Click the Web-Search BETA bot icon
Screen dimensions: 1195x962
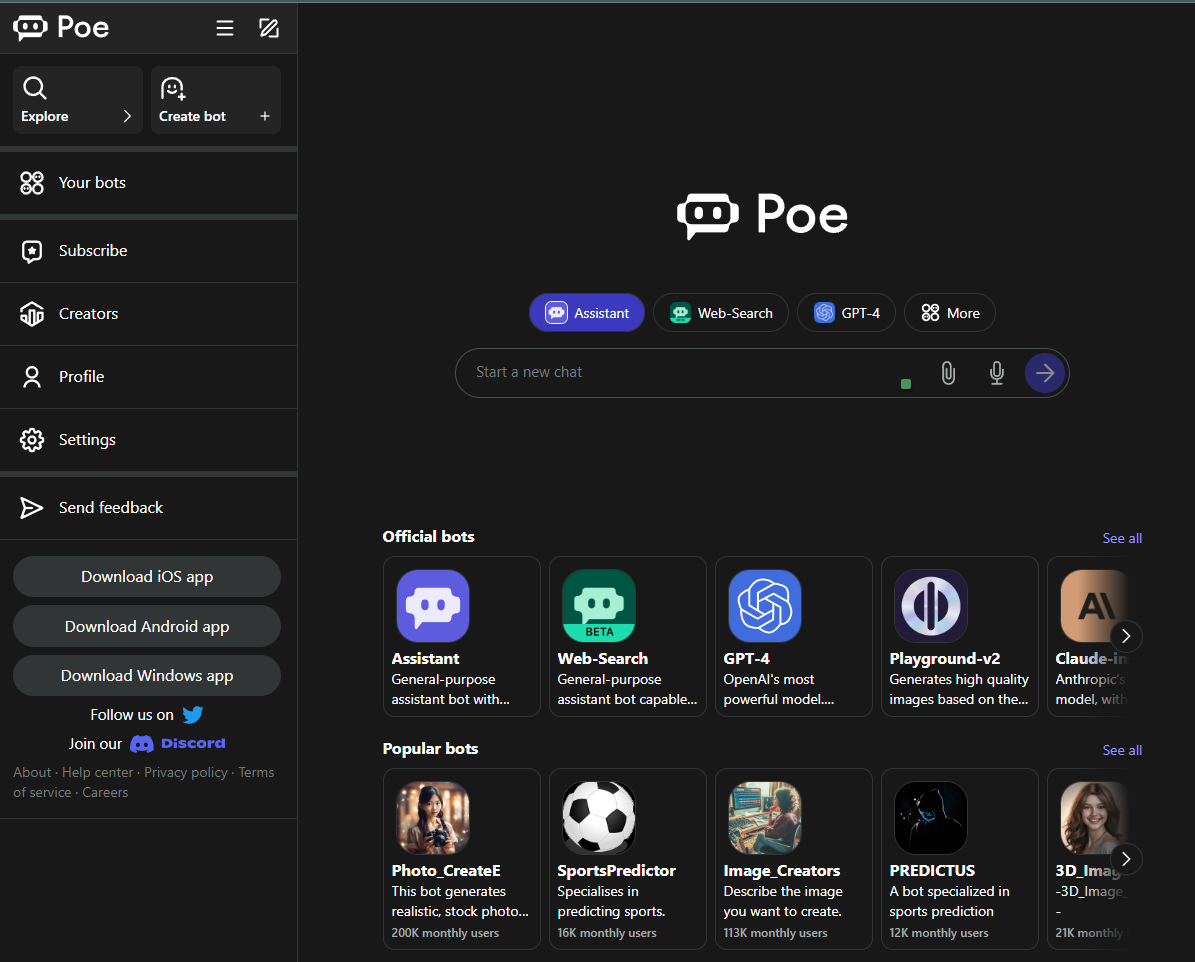point(599,606)
